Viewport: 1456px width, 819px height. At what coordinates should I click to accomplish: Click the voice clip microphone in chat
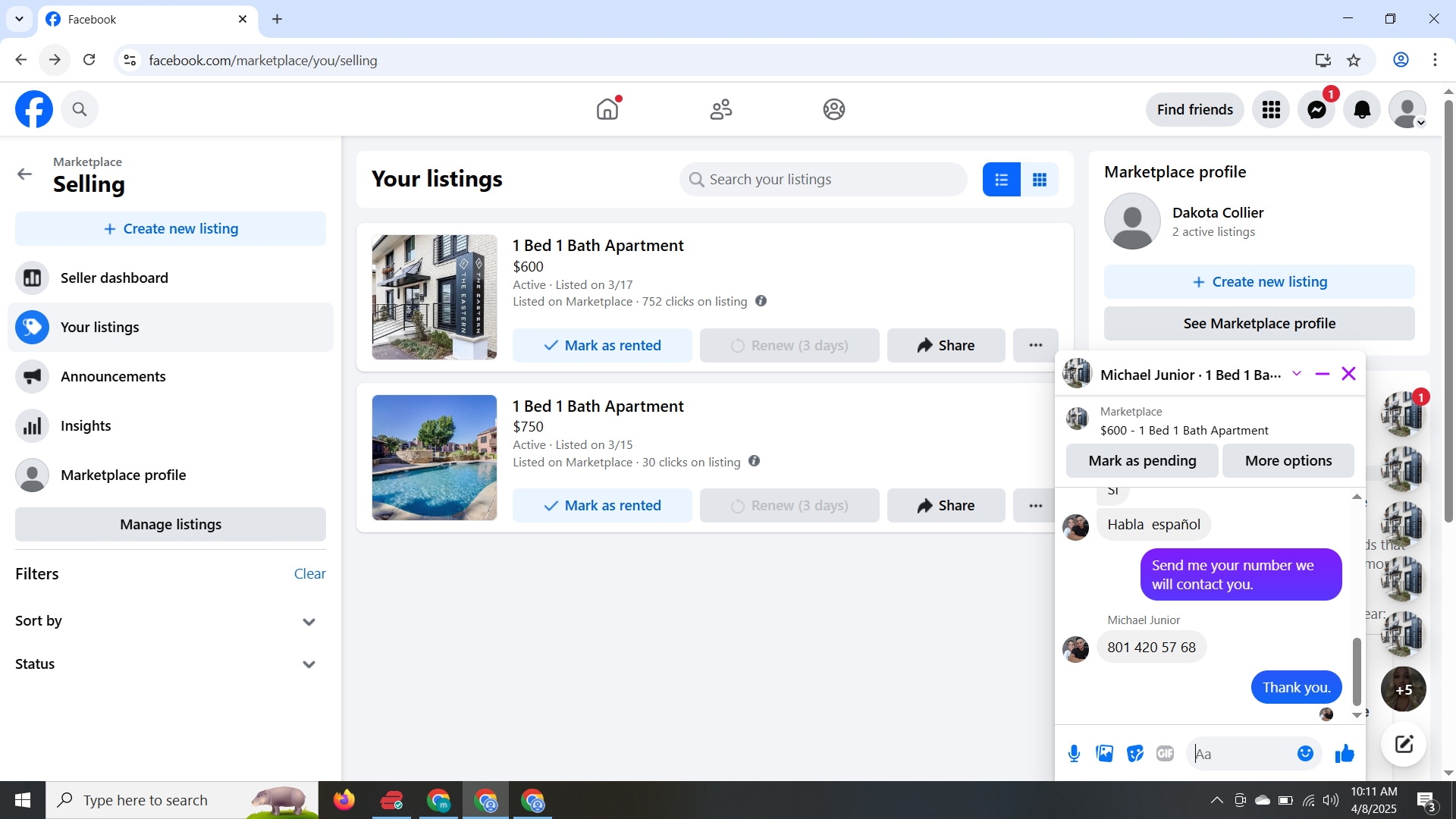point(1074,753)
